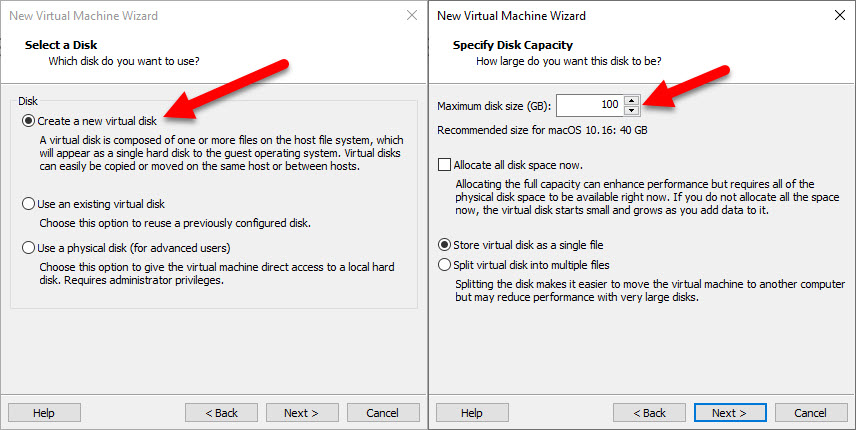Click the Recommended size for macOS text
This screenshot has height=430, width=856.
click(542, 130)
